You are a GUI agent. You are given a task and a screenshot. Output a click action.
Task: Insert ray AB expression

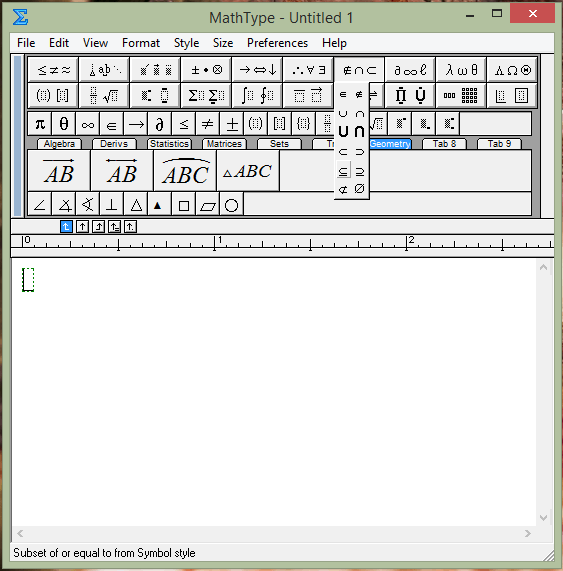click(59, 170)
